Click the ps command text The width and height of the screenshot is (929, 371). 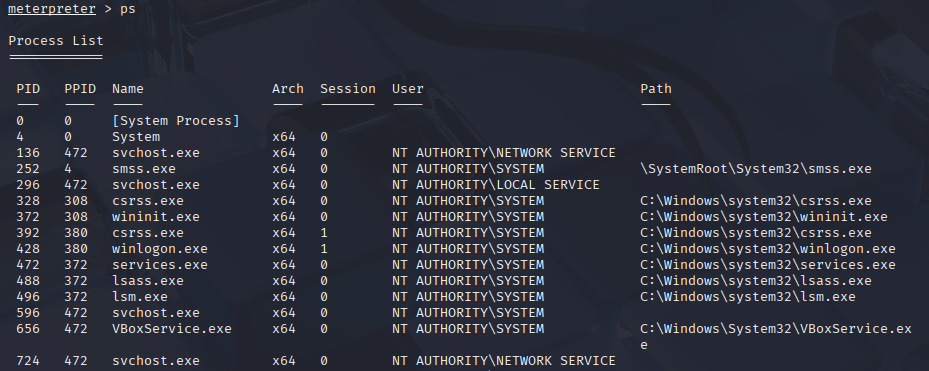(127, 9)
